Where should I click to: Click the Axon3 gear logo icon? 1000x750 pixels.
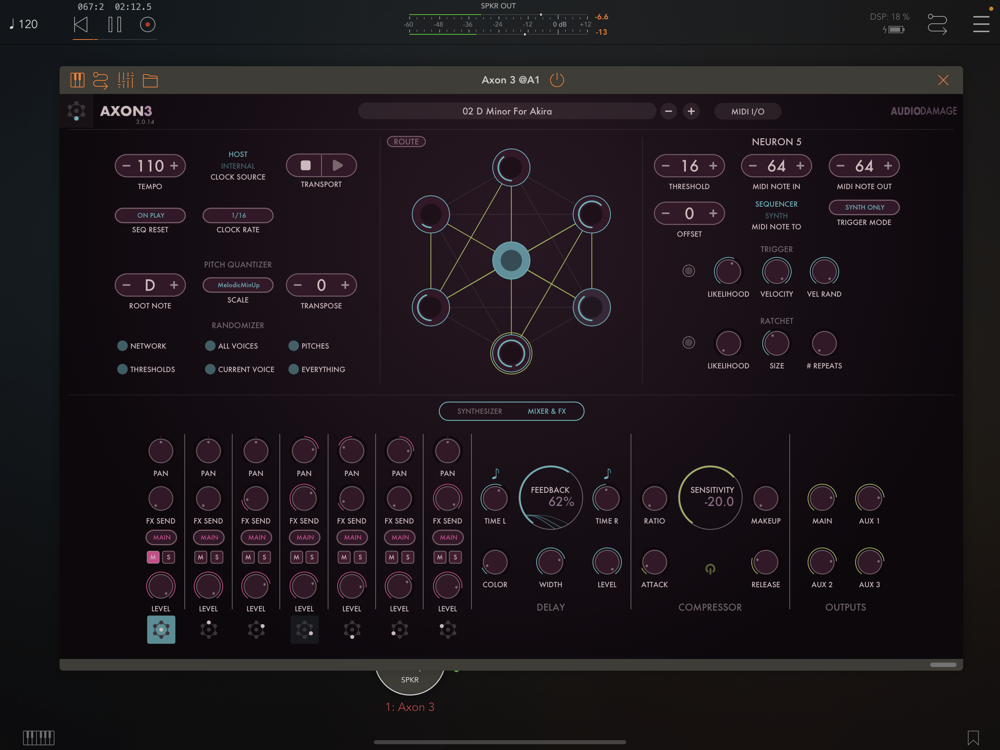77,111
